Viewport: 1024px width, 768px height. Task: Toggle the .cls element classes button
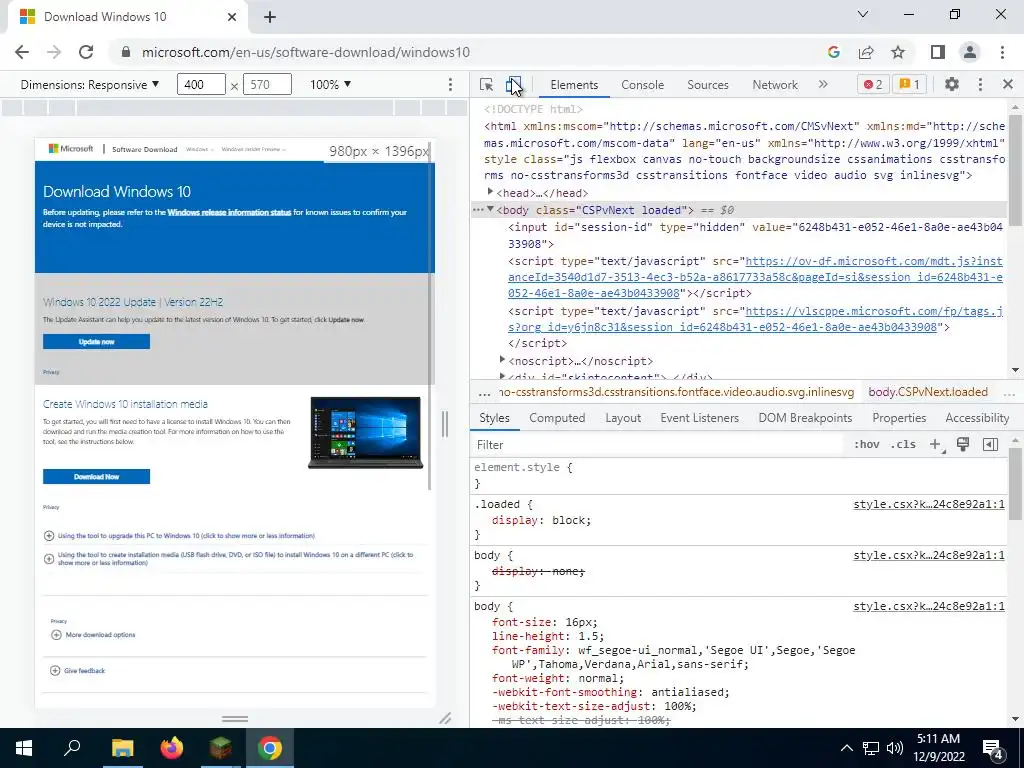point(903,445)
